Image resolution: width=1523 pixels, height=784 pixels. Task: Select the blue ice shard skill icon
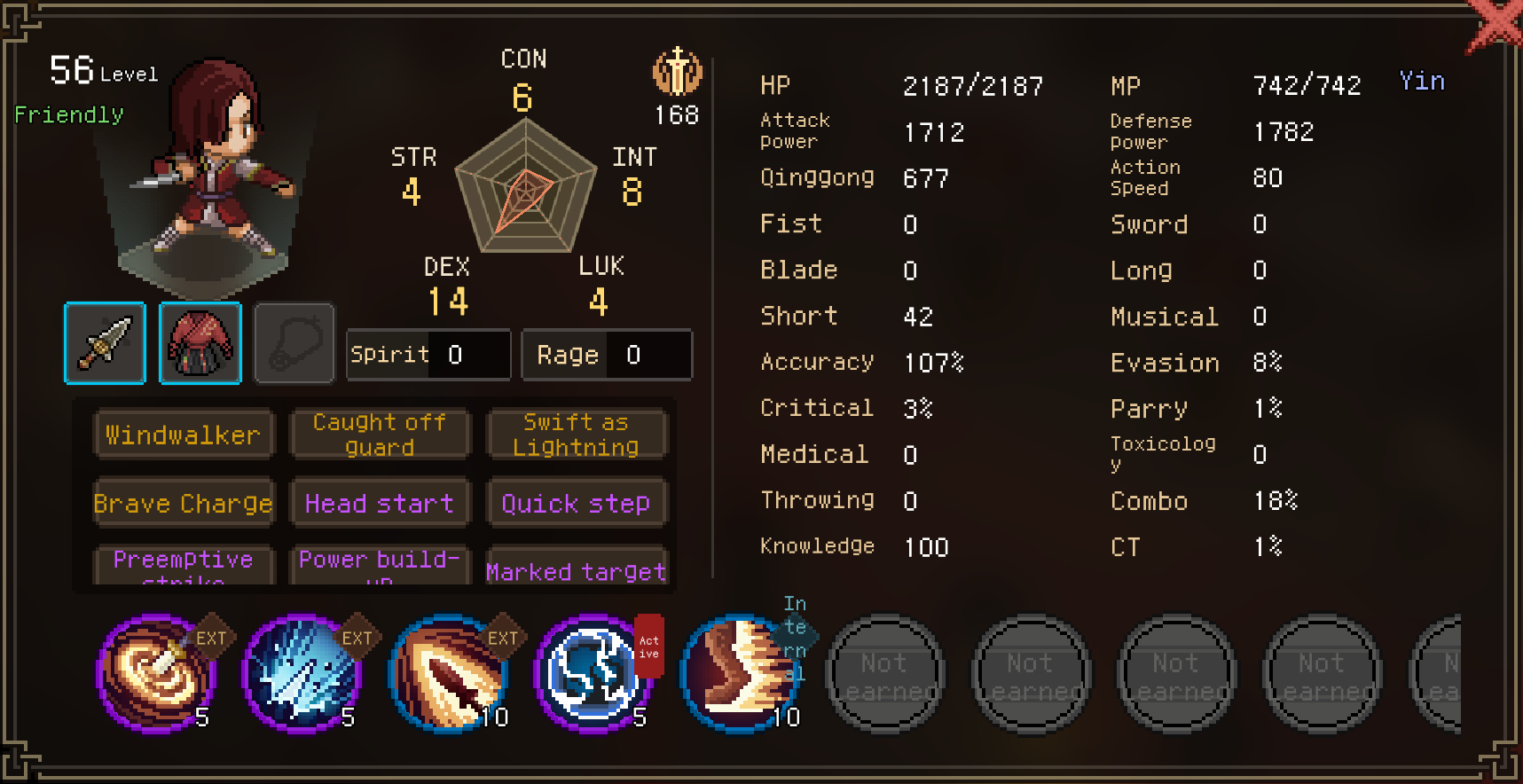302,674
